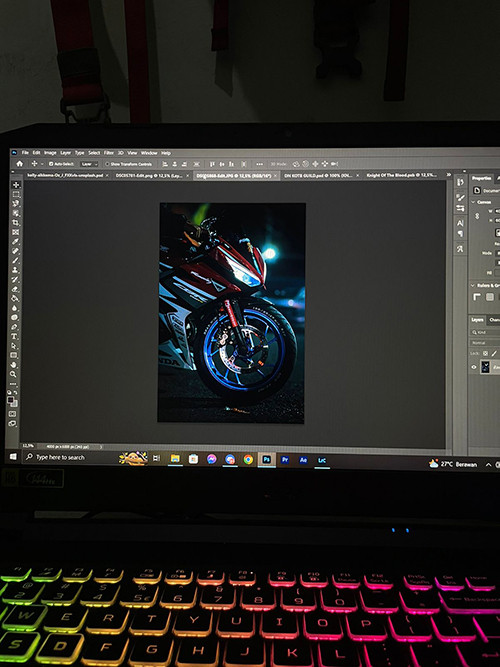Hide the layer with the eye icon
Image resolution: width=500 pixels, height=667 pixels.
pyautogui.click(x=474, y=367)
